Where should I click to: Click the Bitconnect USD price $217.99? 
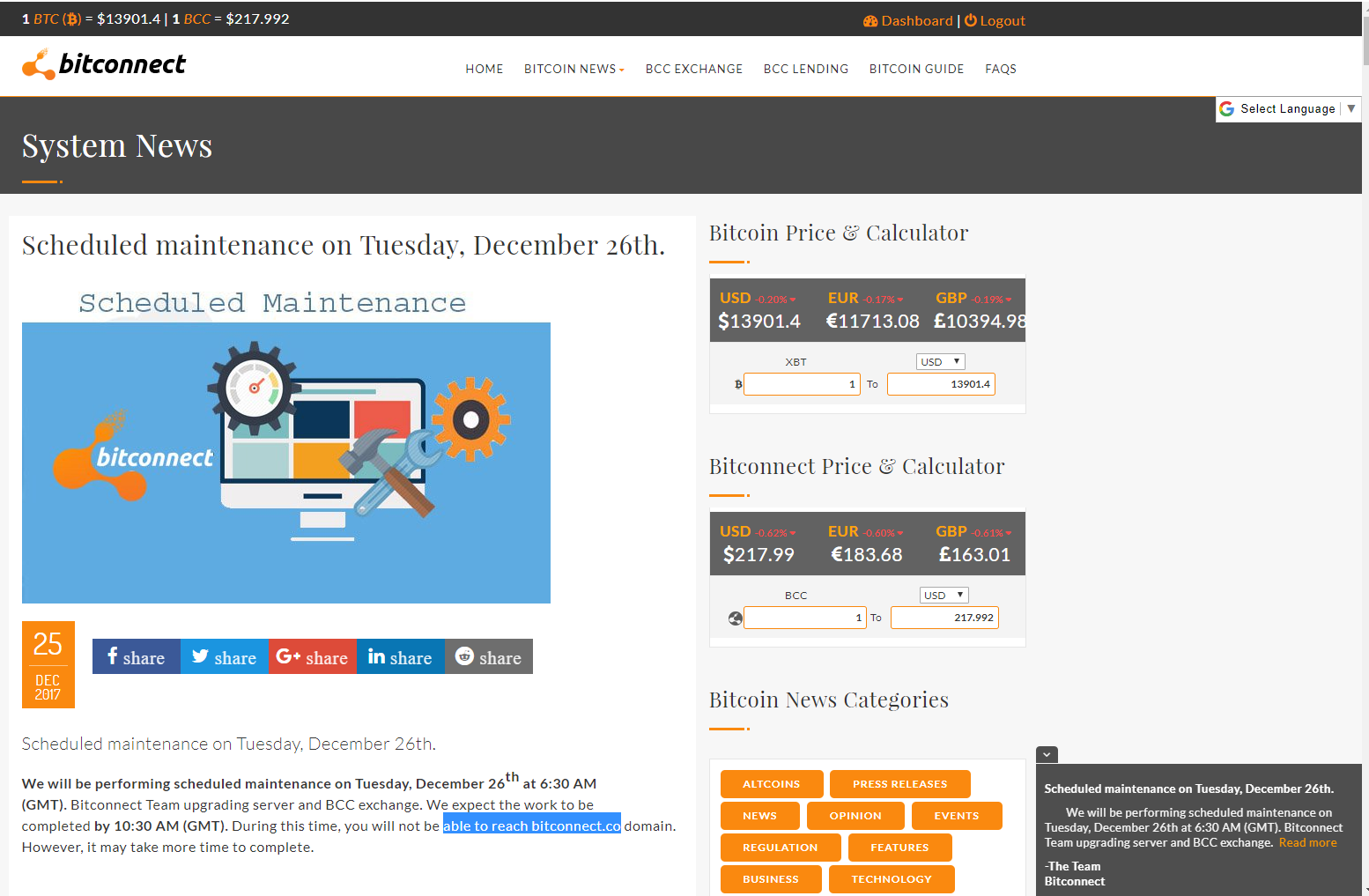tap(758, 555)
